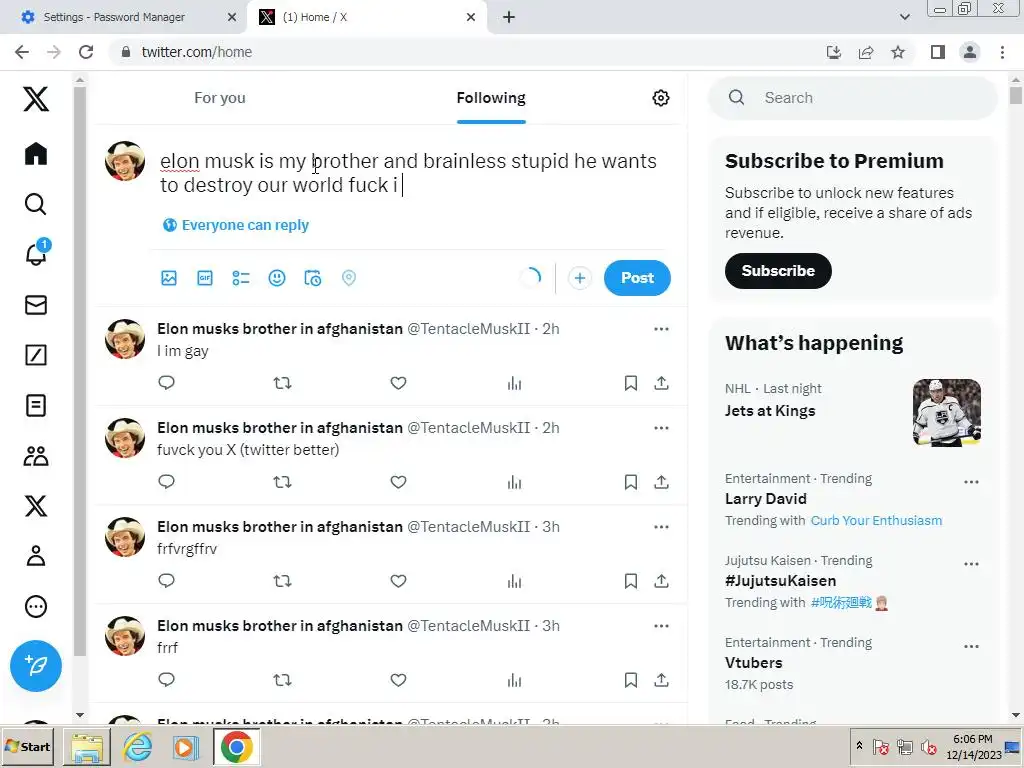Image resolution: width=1024 pixels, height=768 pixels.
Task: Open options for Vtubers trend
Action: click(971, 647)
